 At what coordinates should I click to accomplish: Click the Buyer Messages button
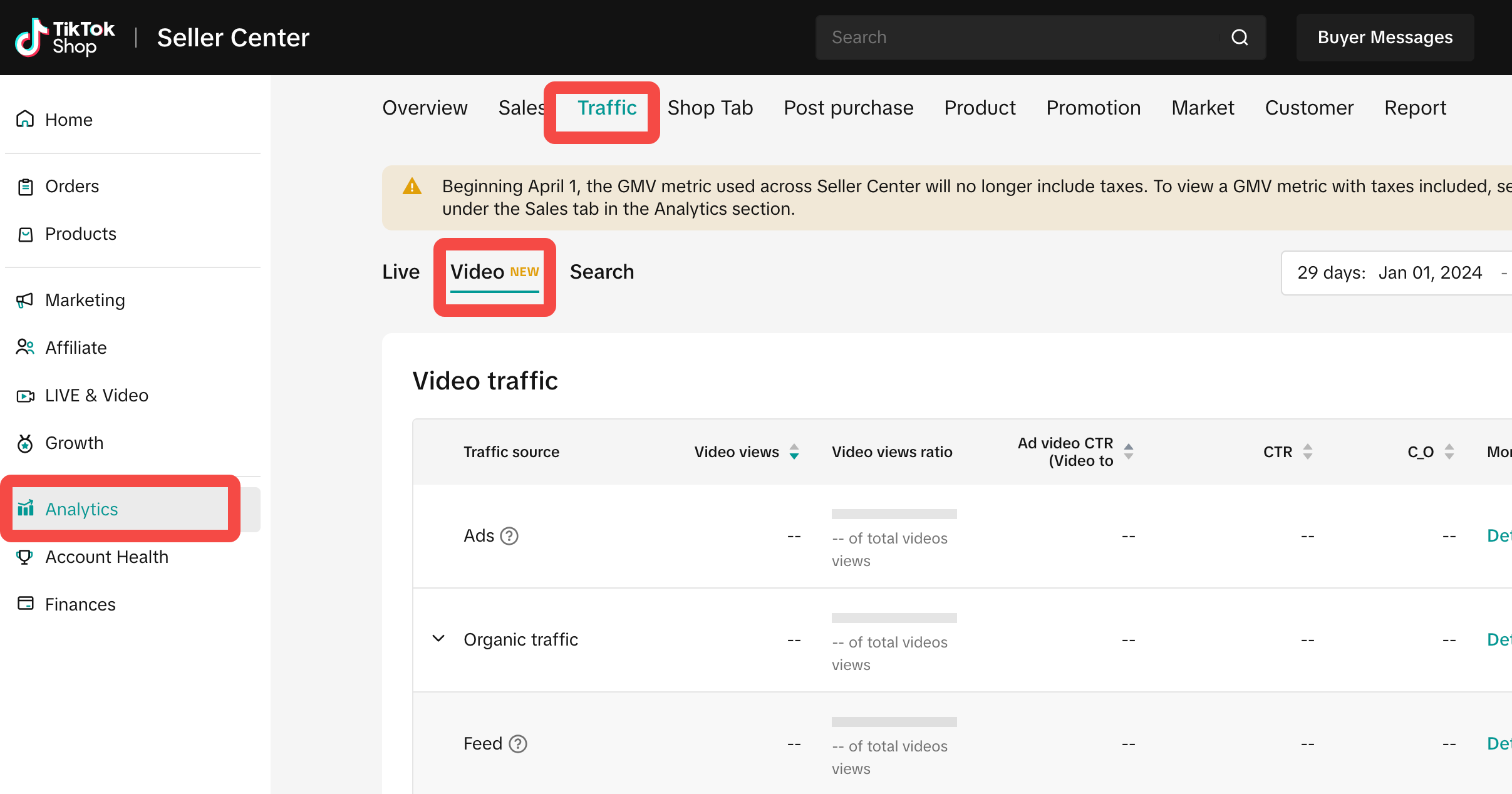coord(1385,38)
